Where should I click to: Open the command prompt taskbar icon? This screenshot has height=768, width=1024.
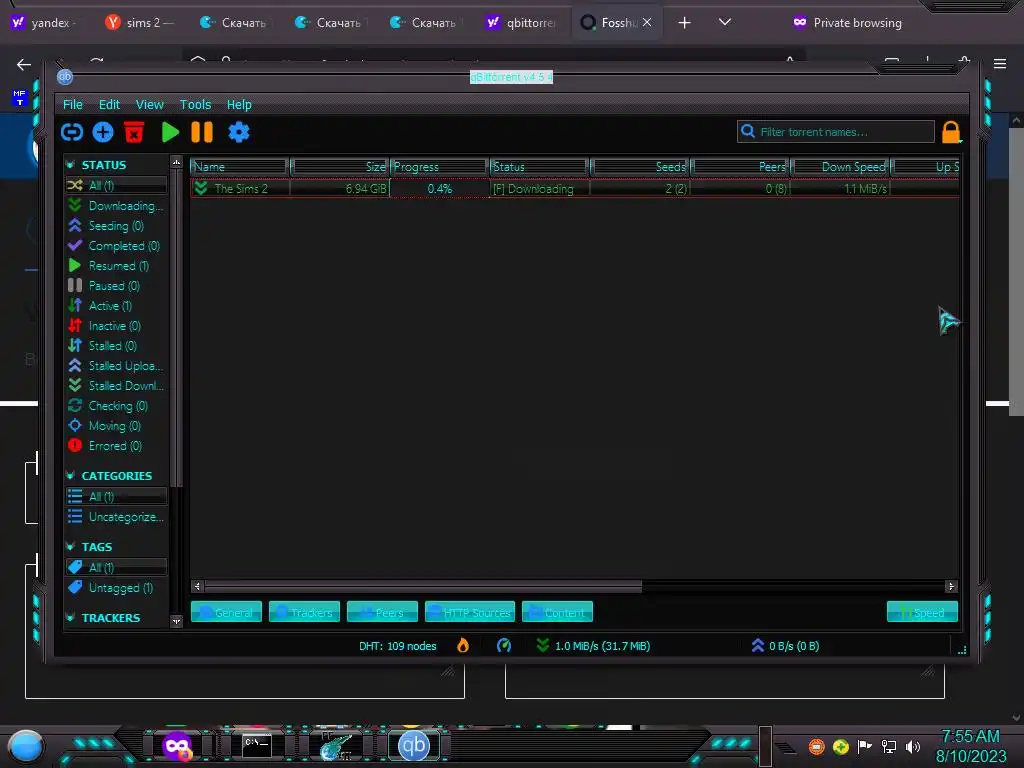(x=256, y=746)
